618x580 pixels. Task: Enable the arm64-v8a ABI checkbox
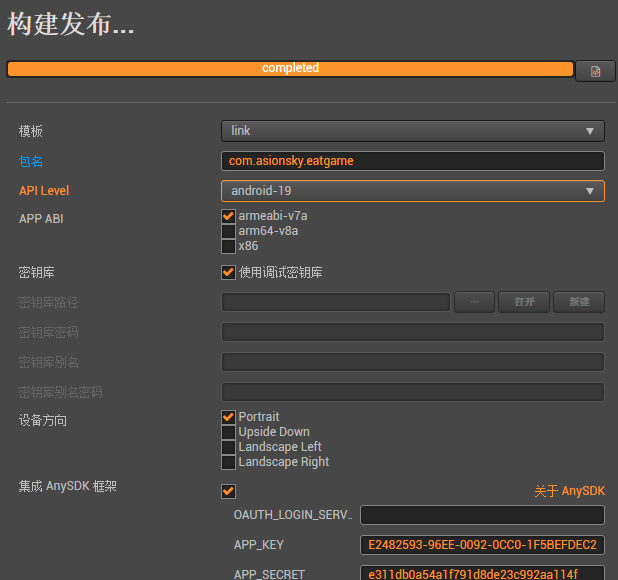click(x=228, y=231)
